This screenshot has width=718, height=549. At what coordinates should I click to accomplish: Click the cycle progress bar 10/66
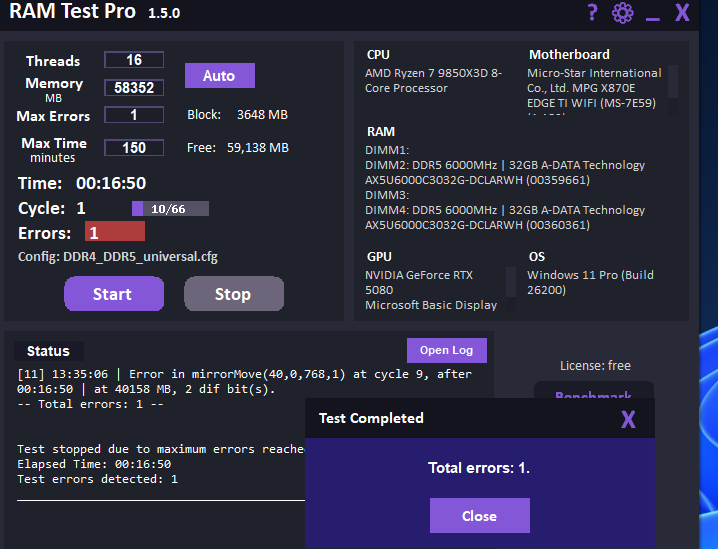click(170, 209)
